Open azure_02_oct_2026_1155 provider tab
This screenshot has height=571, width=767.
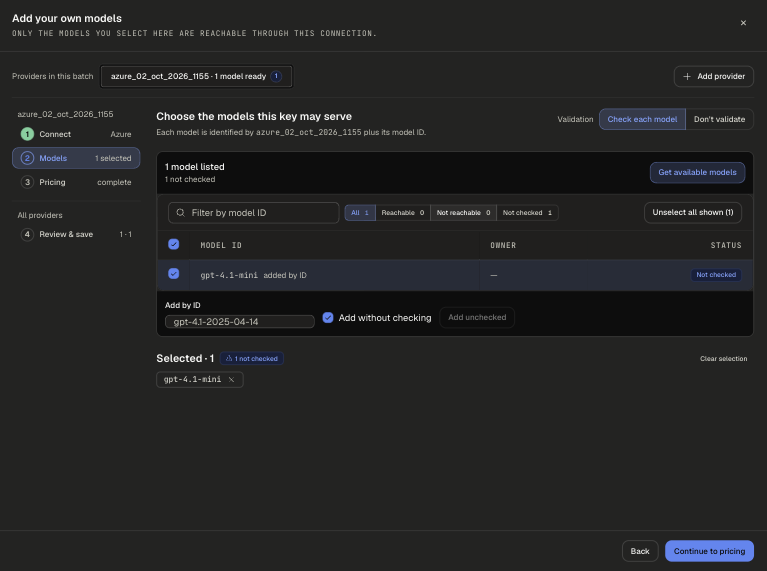tap(196, 76)
